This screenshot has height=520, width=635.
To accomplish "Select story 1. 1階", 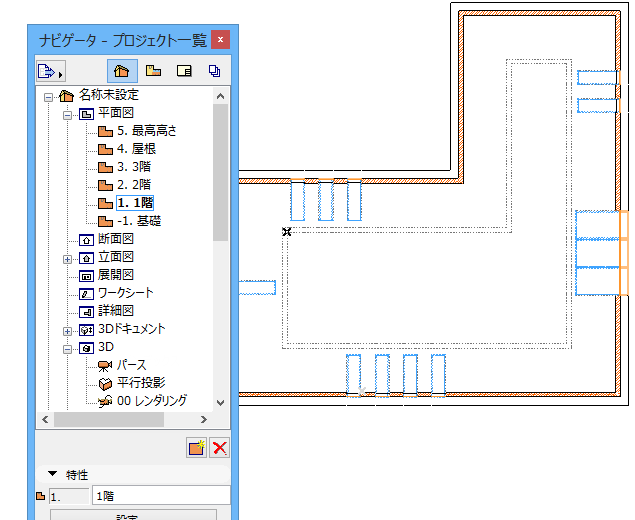I will [x=135, y=202].
